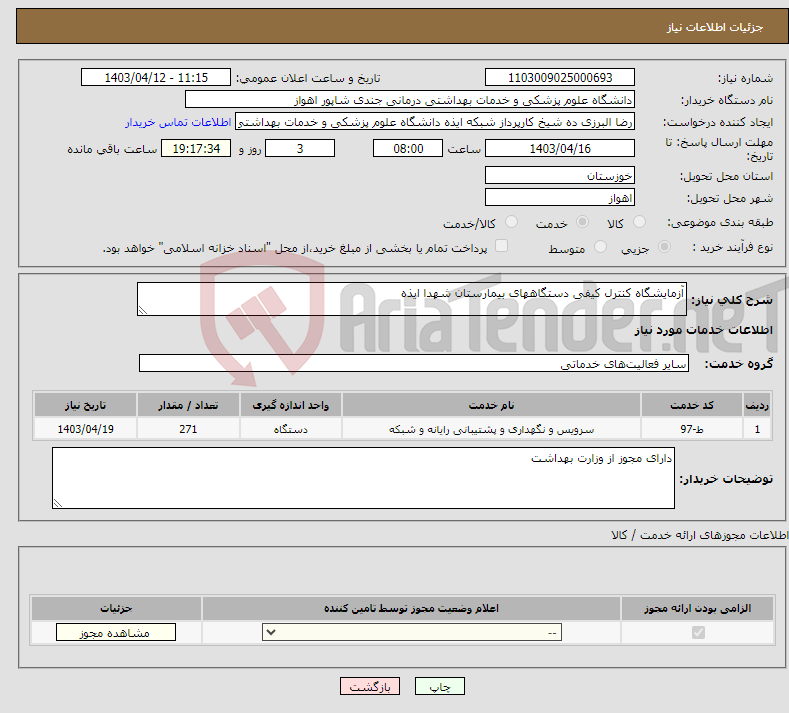Select the جزیی purchase type radio
Screen dimensions: 789x713
tap(664, 247)
